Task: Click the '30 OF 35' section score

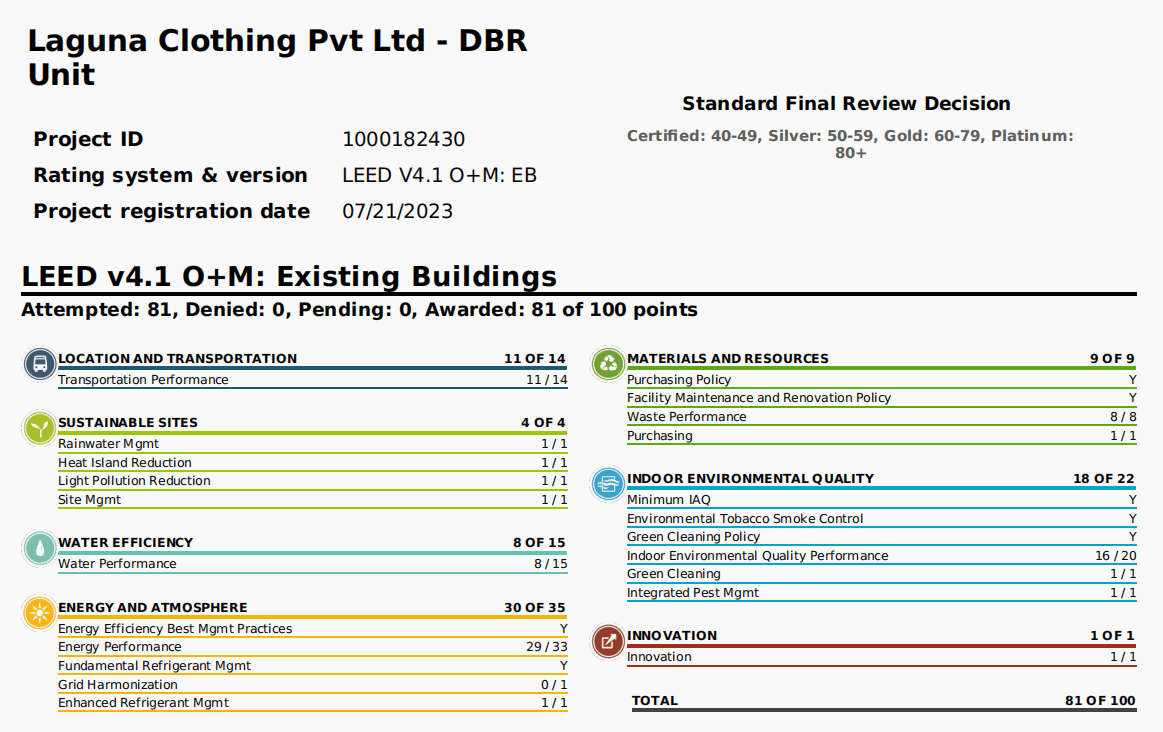Action: coord(535,608)
